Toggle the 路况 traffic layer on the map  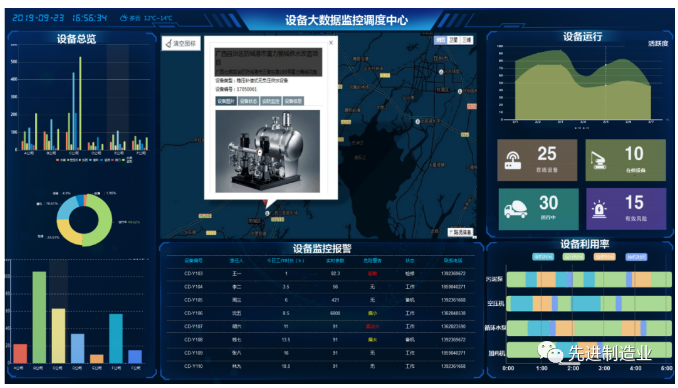coord(461,232)
